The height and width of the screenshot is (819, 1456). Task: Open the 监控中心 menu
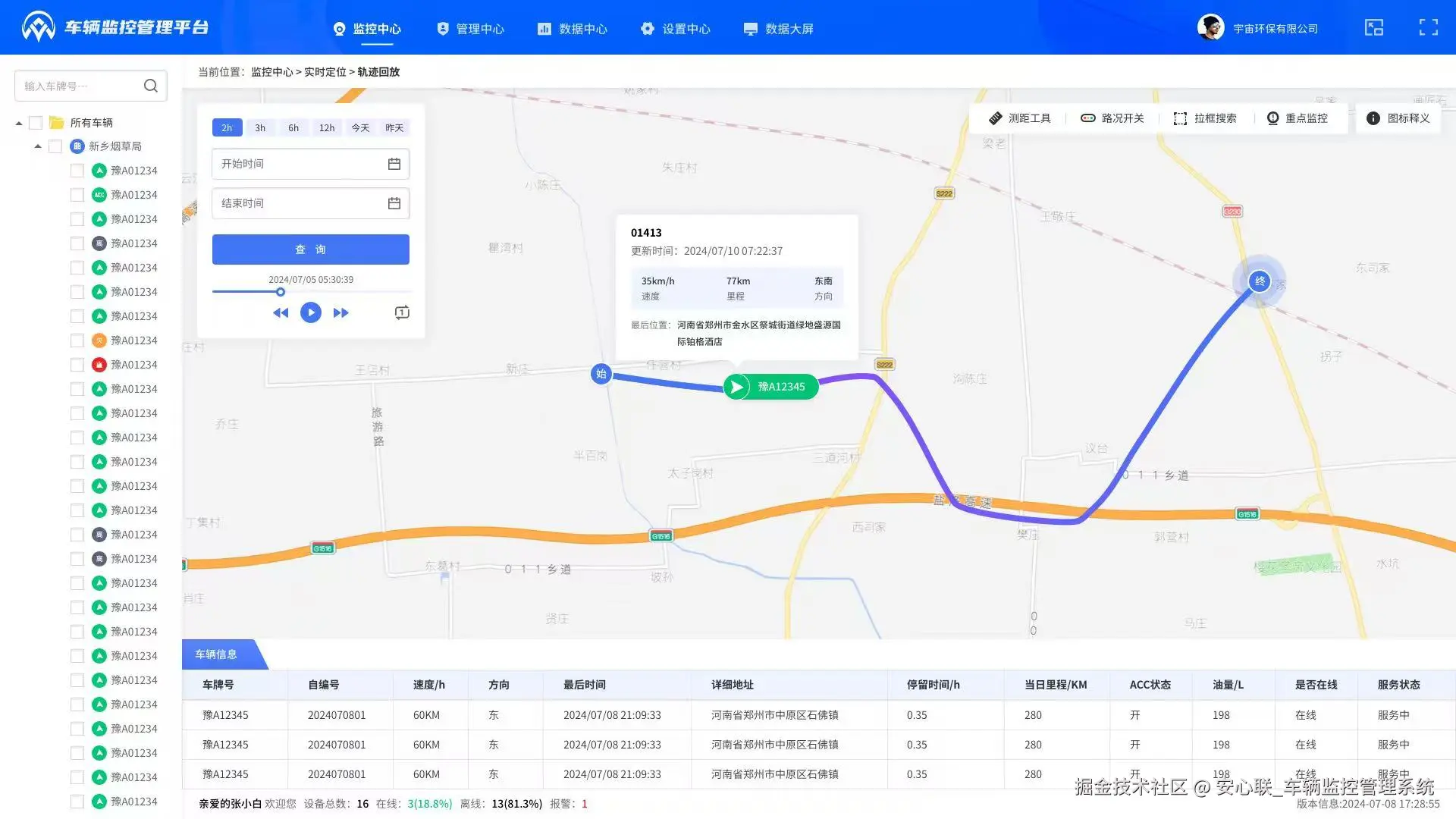point(367,29)
